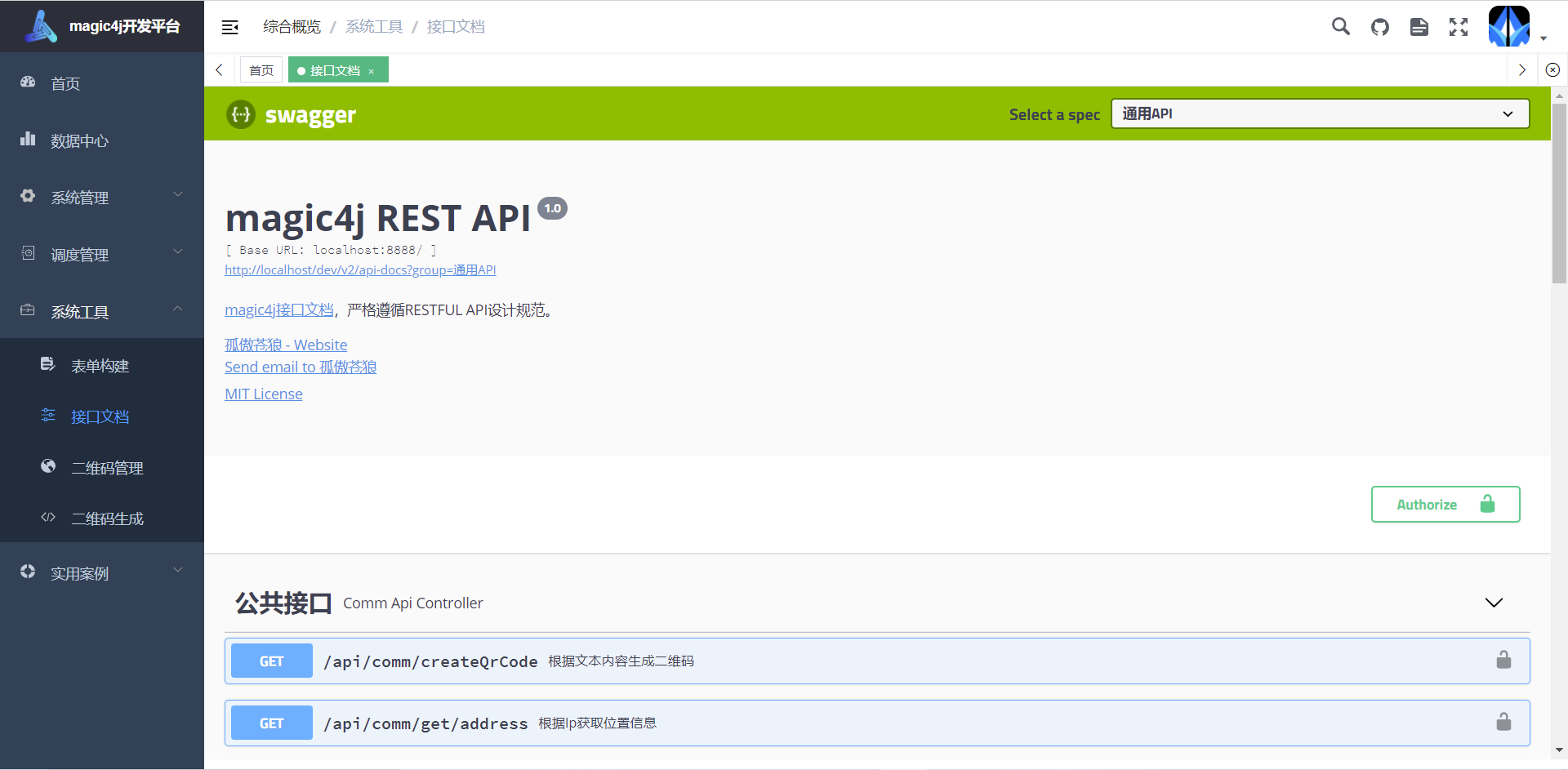This screenshot has height=770, width=1568.
Task: Open the magic4j接口文档 link
Action: 279,310
